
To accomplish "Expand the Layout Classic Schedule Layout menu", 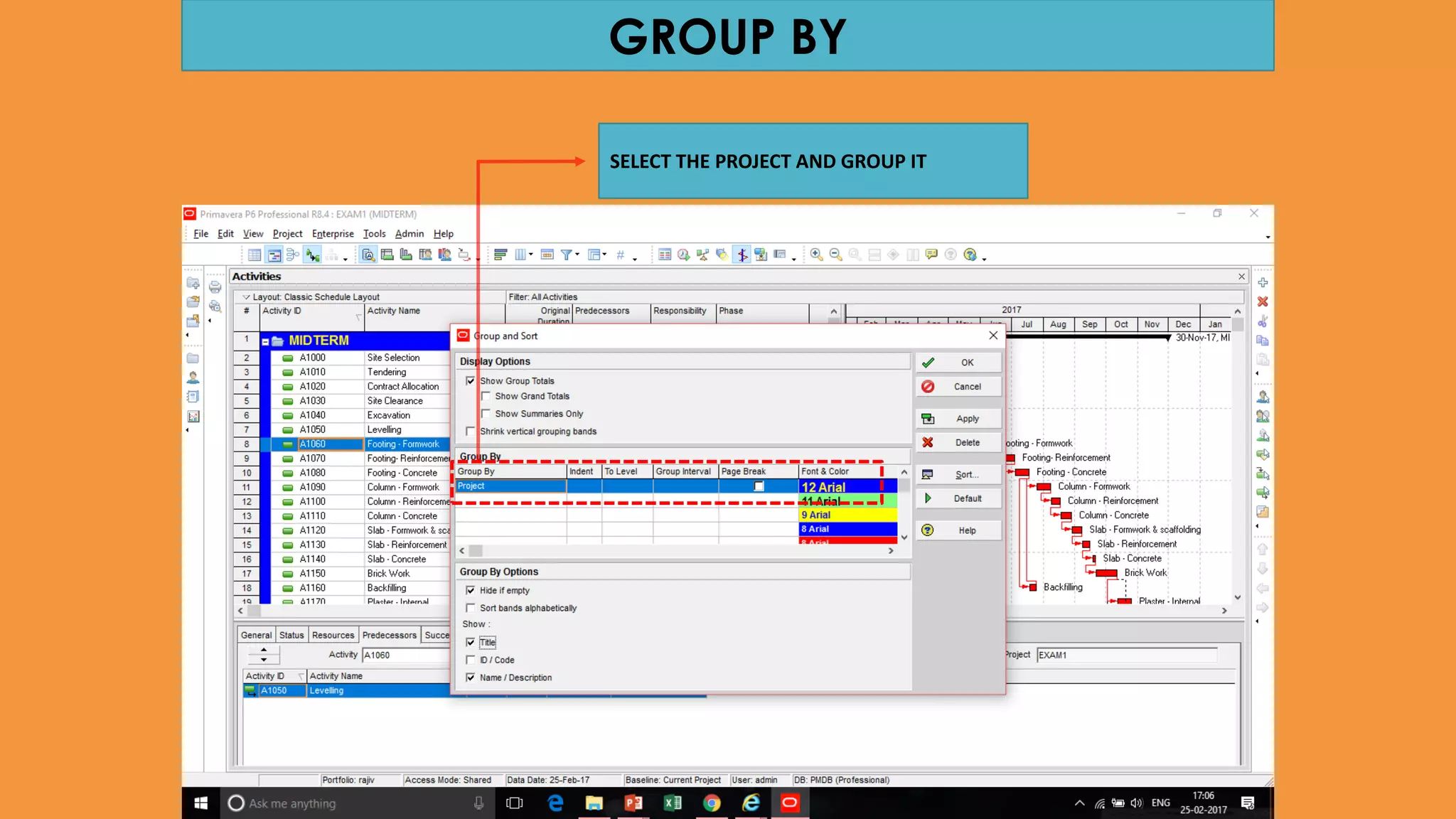I will [246, 297].
